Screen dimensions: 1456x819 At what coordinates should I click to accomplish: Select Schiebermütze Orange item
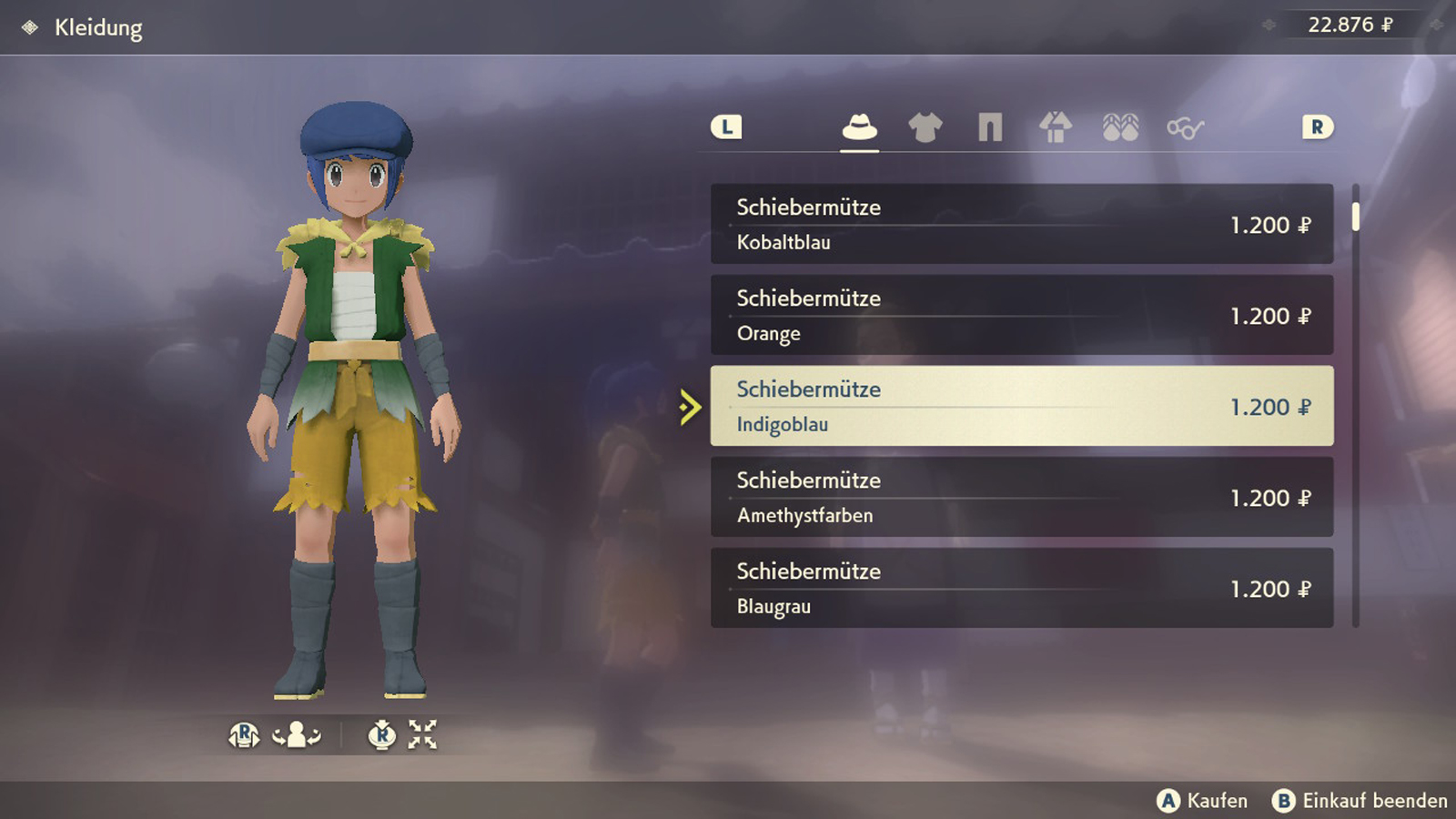1022,315
